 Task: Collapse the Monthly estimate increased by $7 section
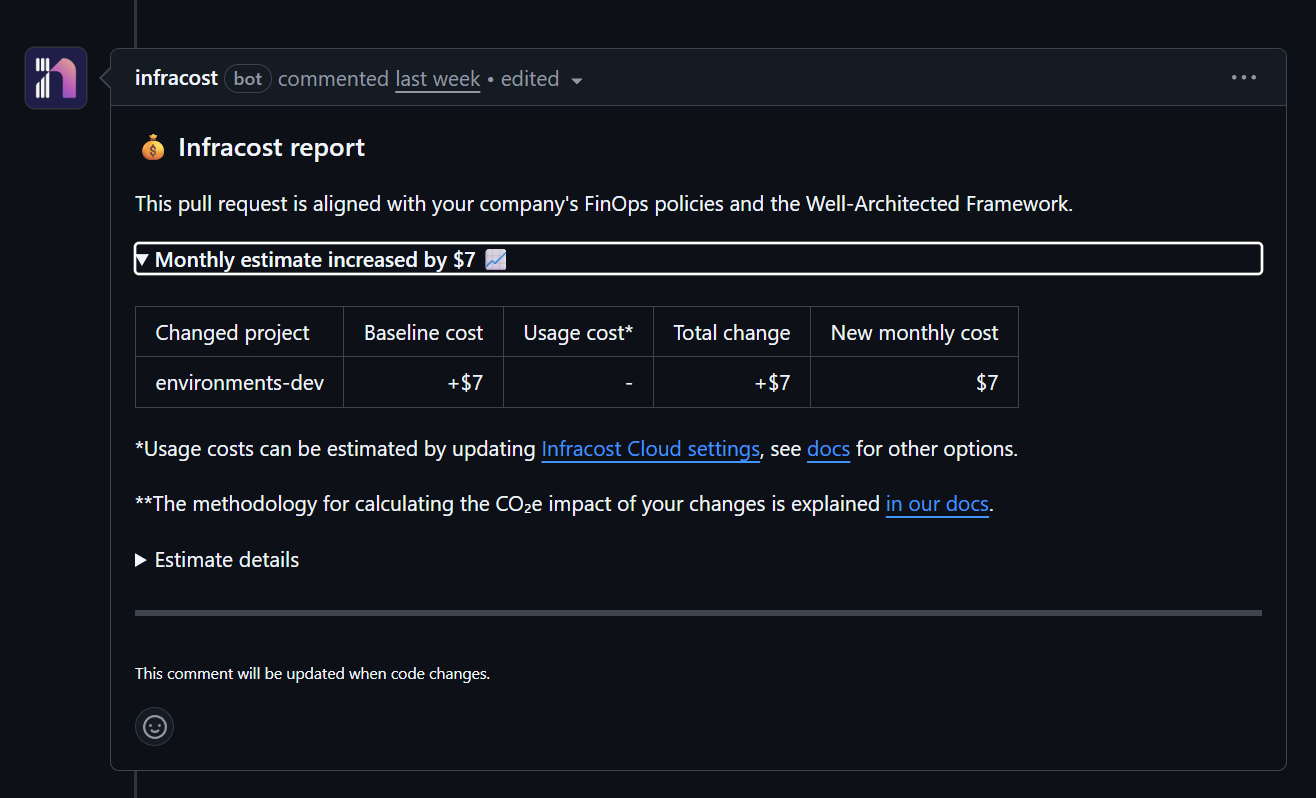pyautogui.click(x=315, y=260)
